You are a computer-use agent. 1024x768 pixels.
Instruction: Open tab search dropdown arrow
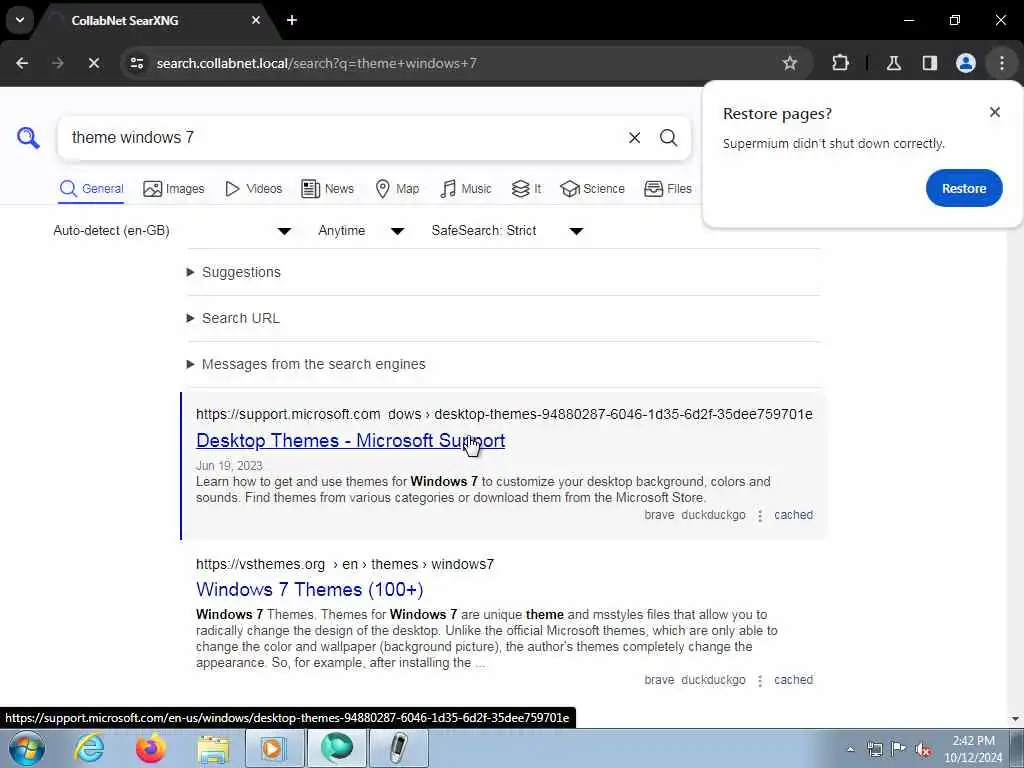click(20, 20)
